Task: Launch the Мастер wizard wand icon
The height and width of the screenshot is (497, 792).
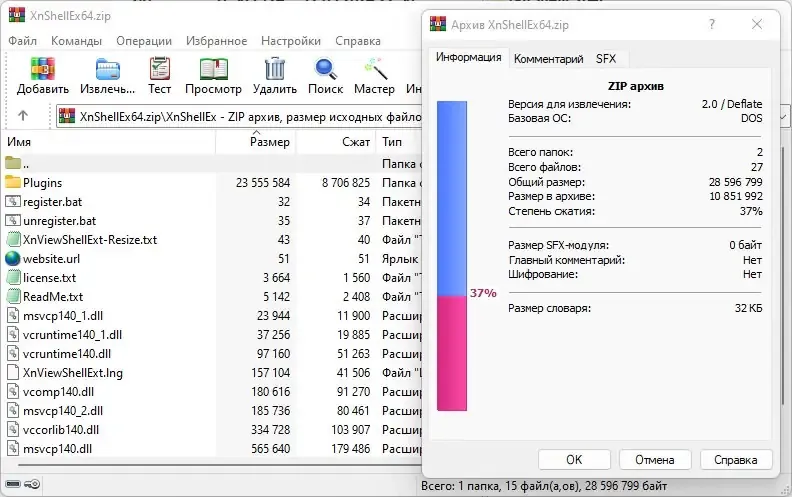Action: 374,69
